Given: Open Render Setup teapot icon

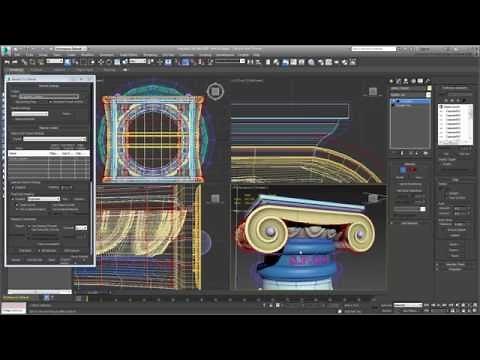Looking at the screenshot, I should tap(321, 62).
